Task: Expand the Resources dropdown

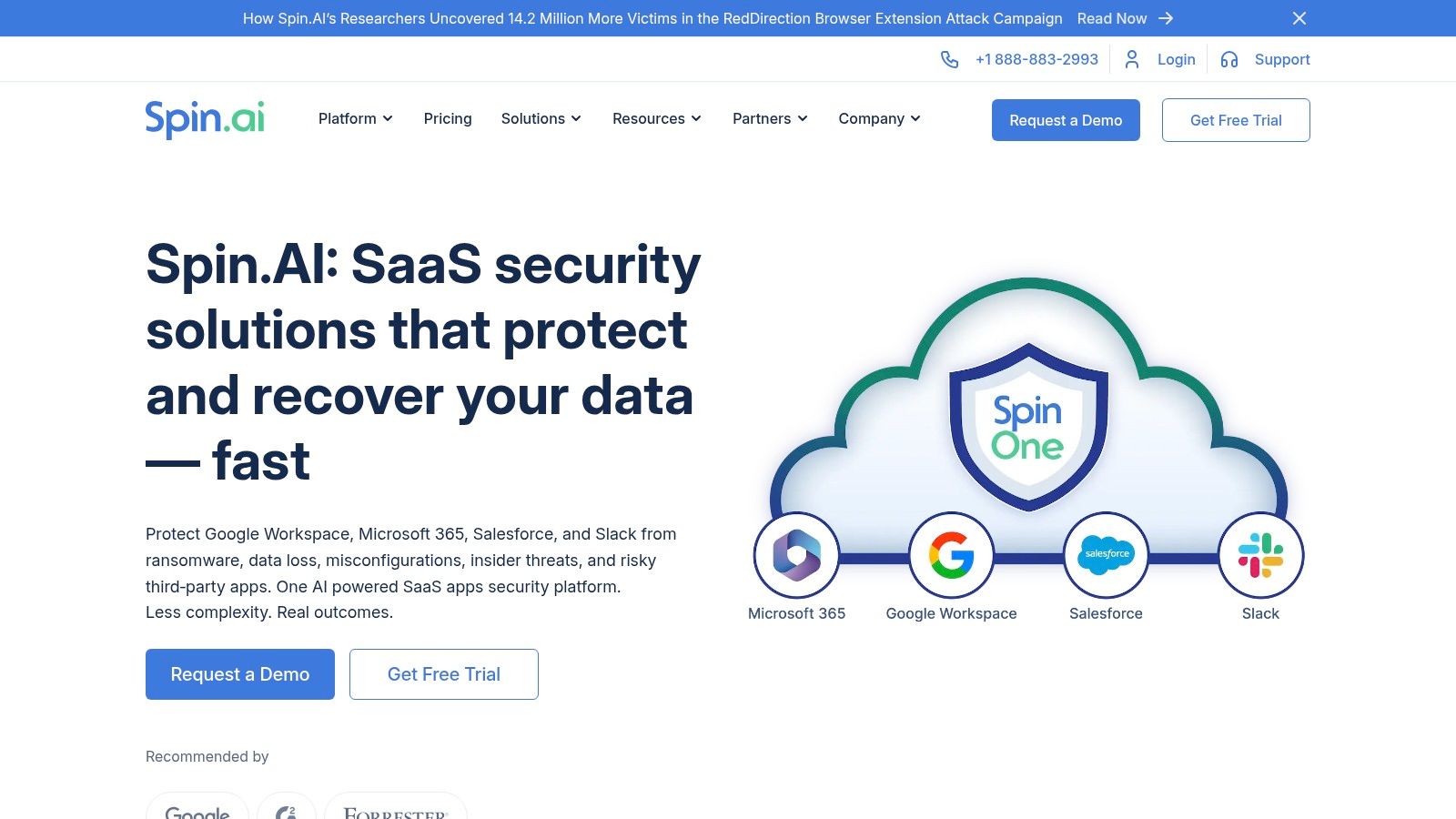Action: (x=656, y=118)
